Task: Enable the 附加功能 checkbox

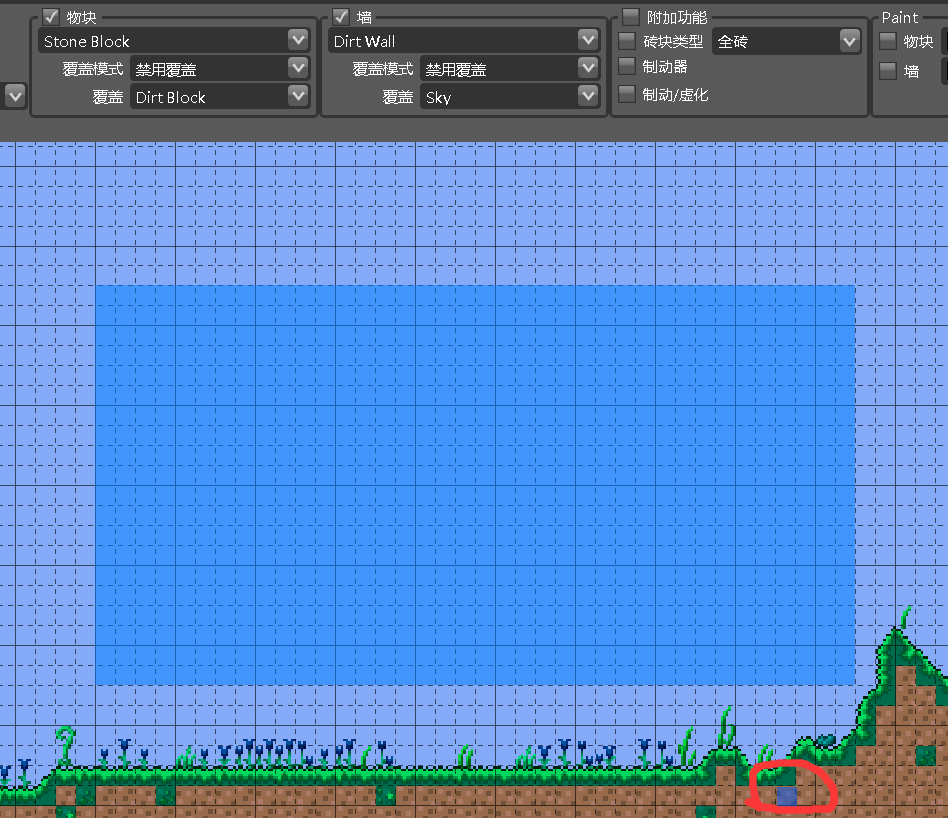Action: (x=631, y=17)
